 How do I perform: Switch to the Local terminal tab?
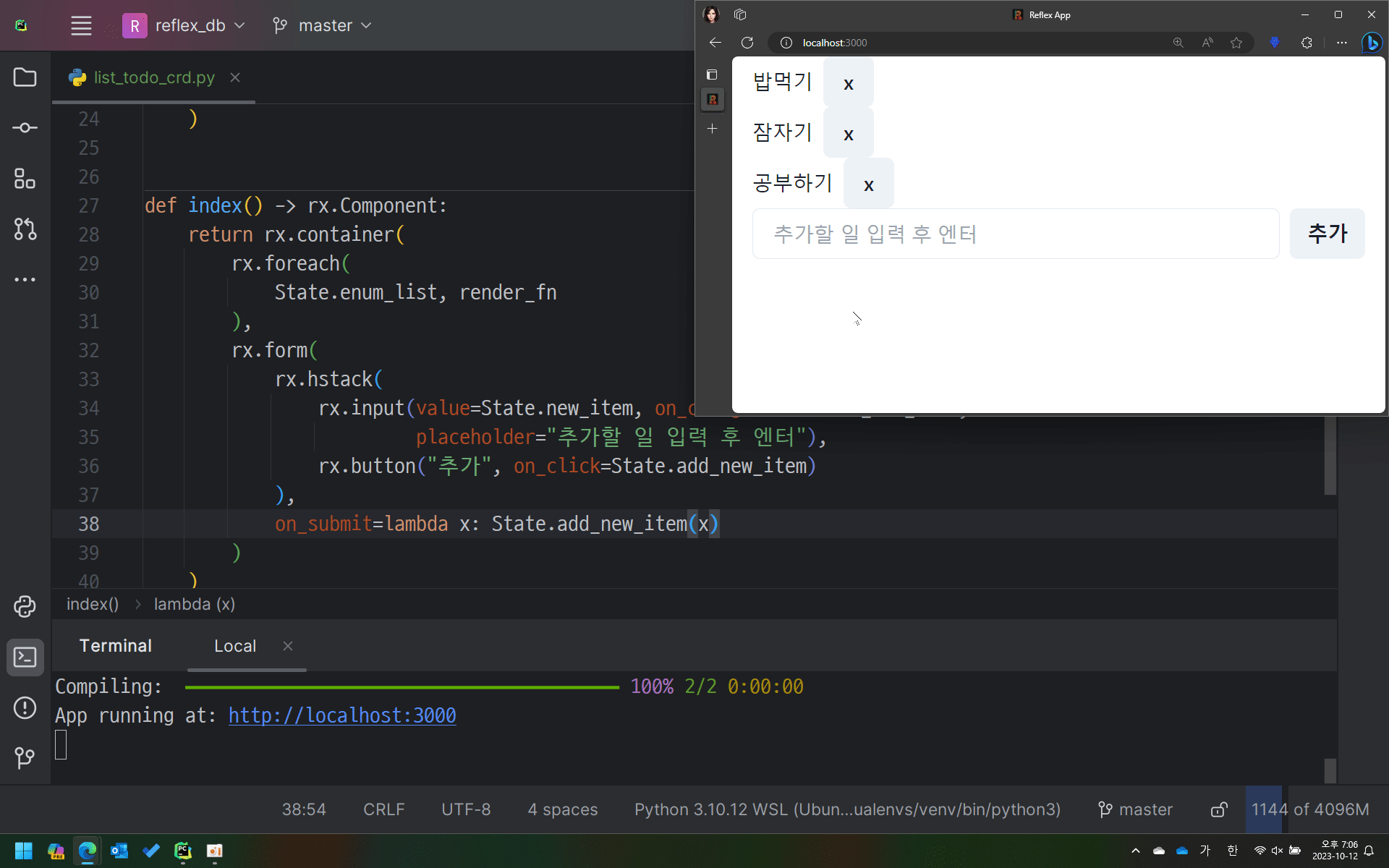pyautogui.click(x=235, y=646)
